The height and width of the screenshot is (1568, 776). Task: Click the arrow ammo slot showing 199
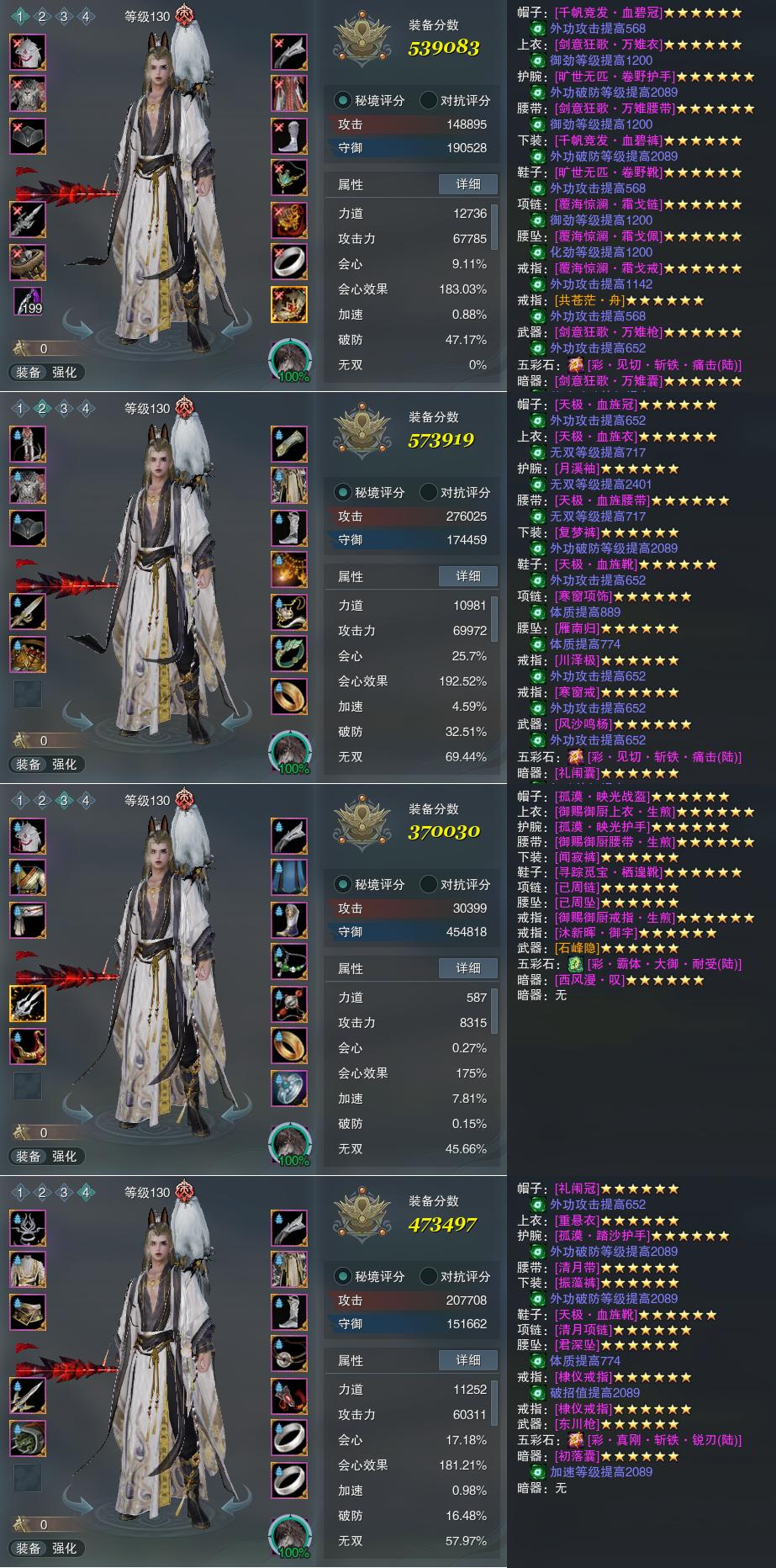click(x=28, y=301)
